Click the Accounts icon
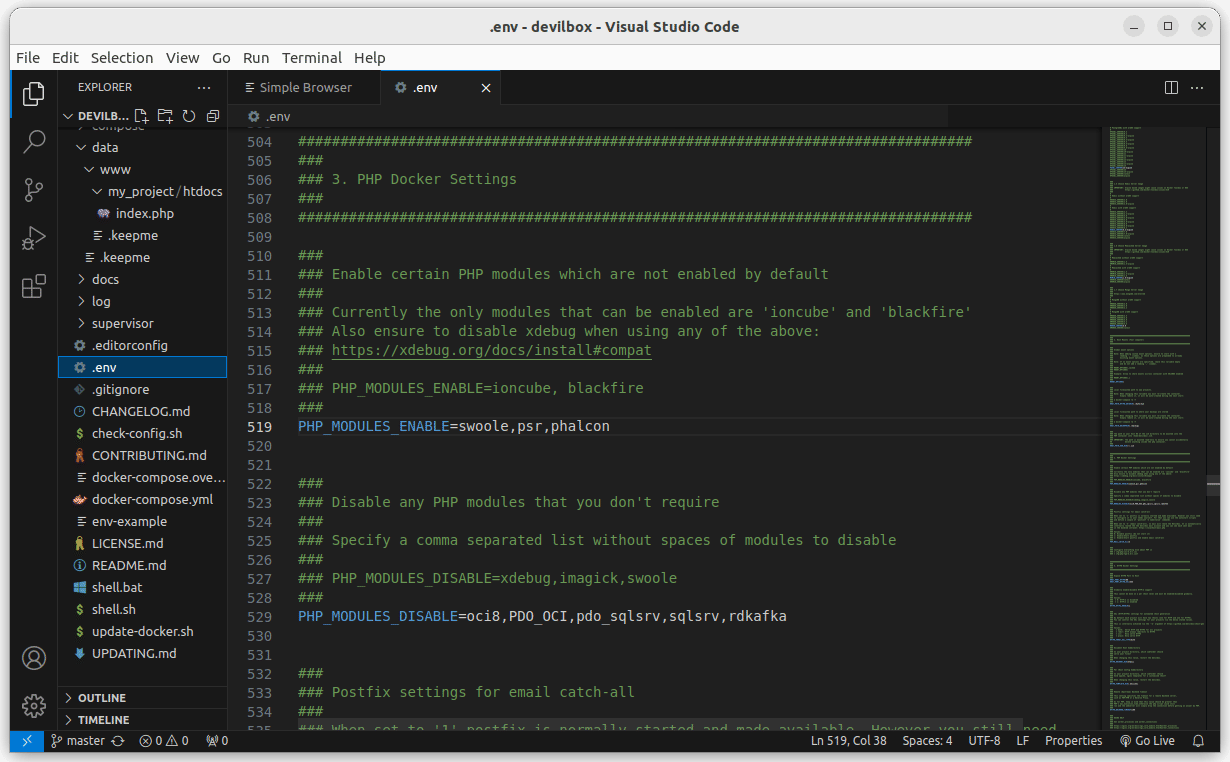The height and width of the screenshot is (762, 1230). coord(34,658)
